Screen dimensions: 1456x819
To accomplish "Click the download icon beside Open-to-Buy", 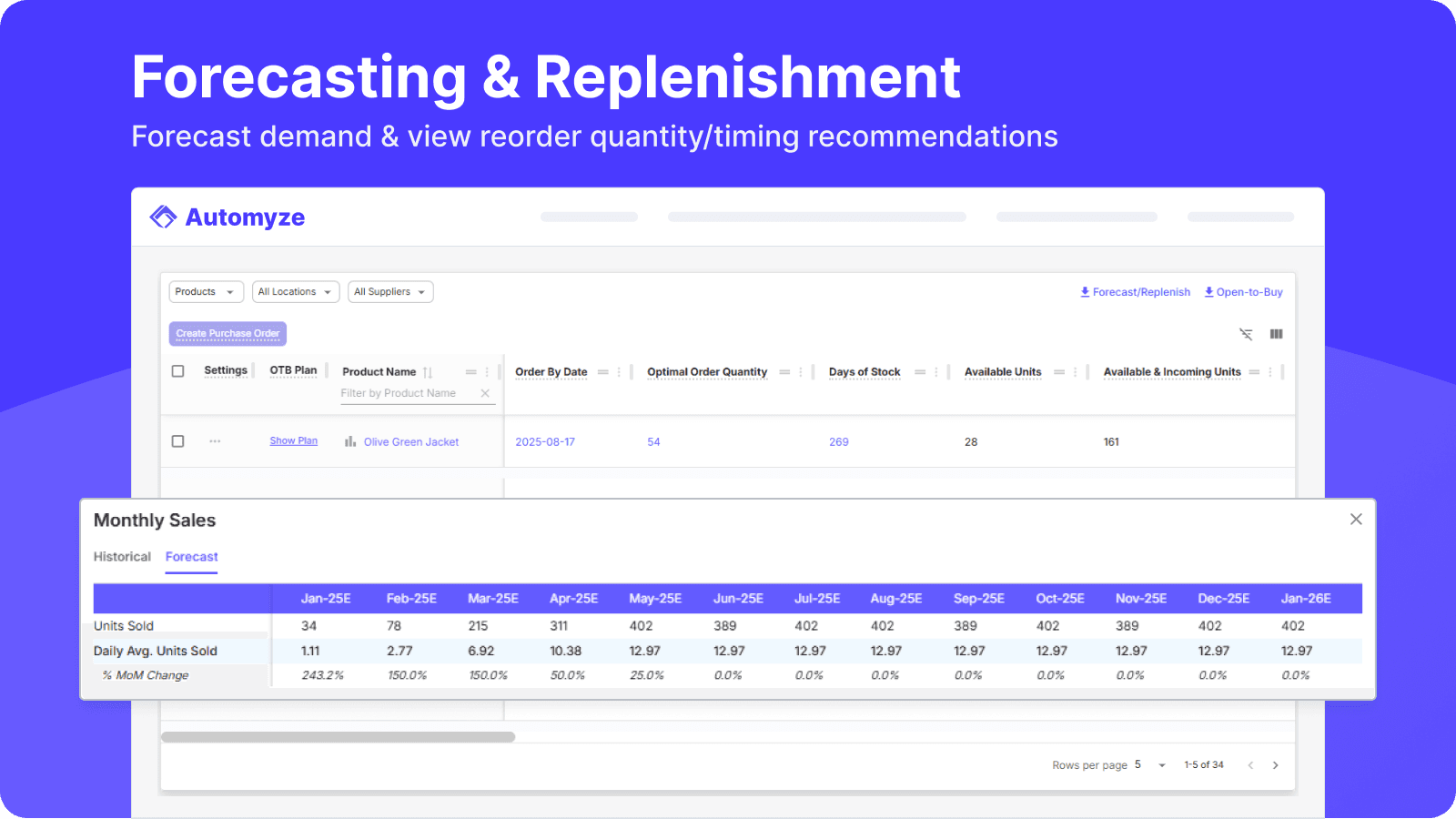I will coord(1209,292).
